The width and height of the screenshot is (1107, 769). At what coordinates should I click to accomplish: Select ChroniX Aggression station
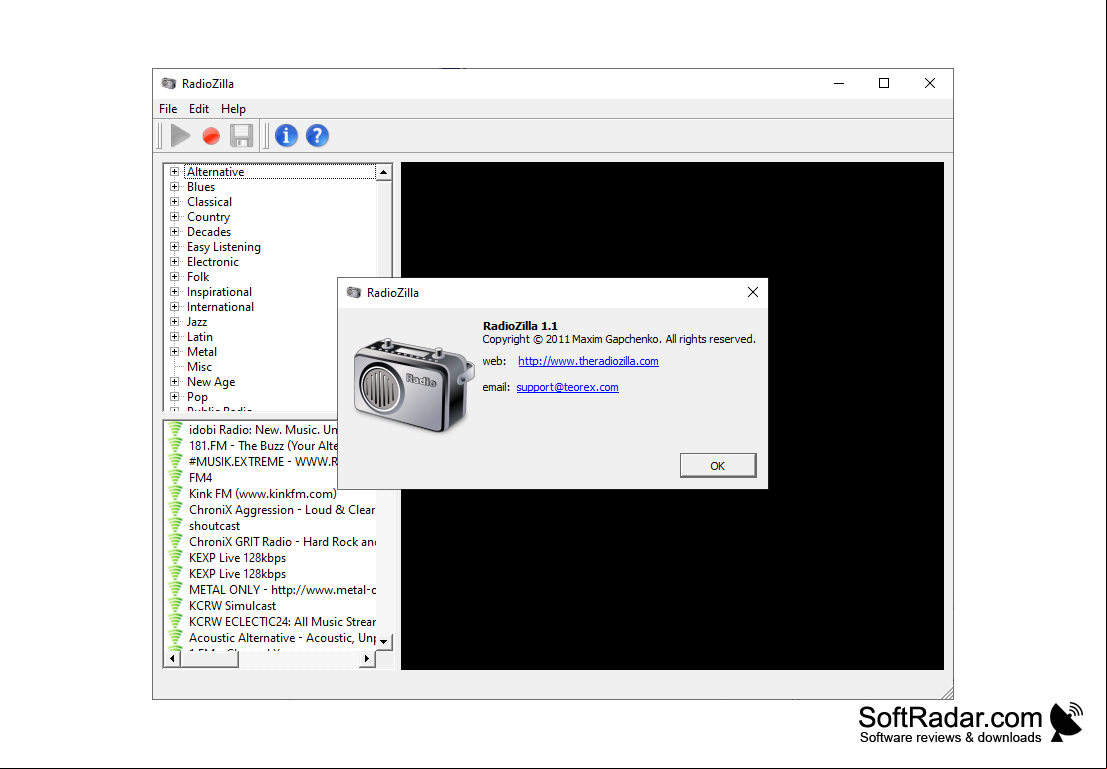282,510
